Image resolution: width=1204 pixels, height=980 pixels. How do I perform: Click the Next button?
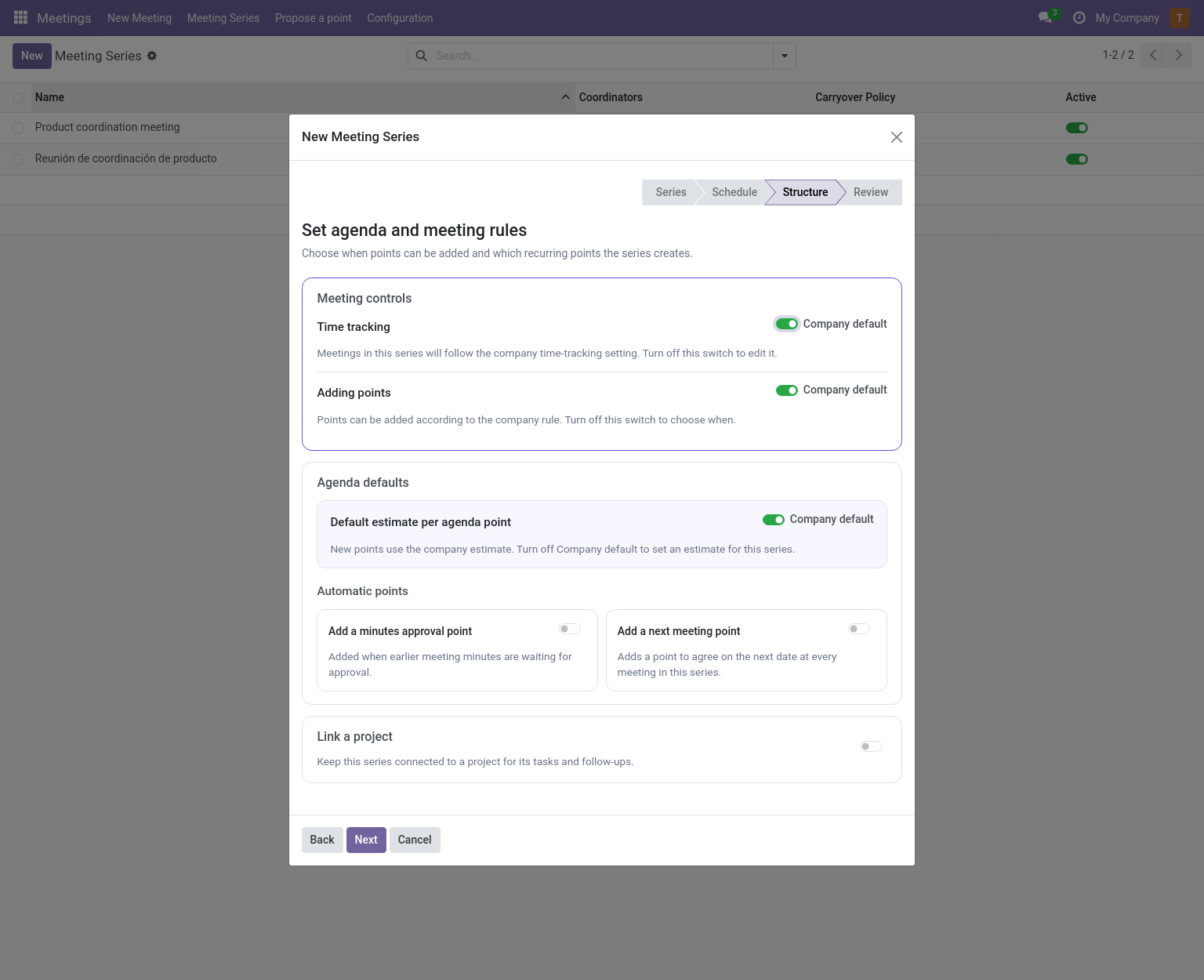coord(366,840)
